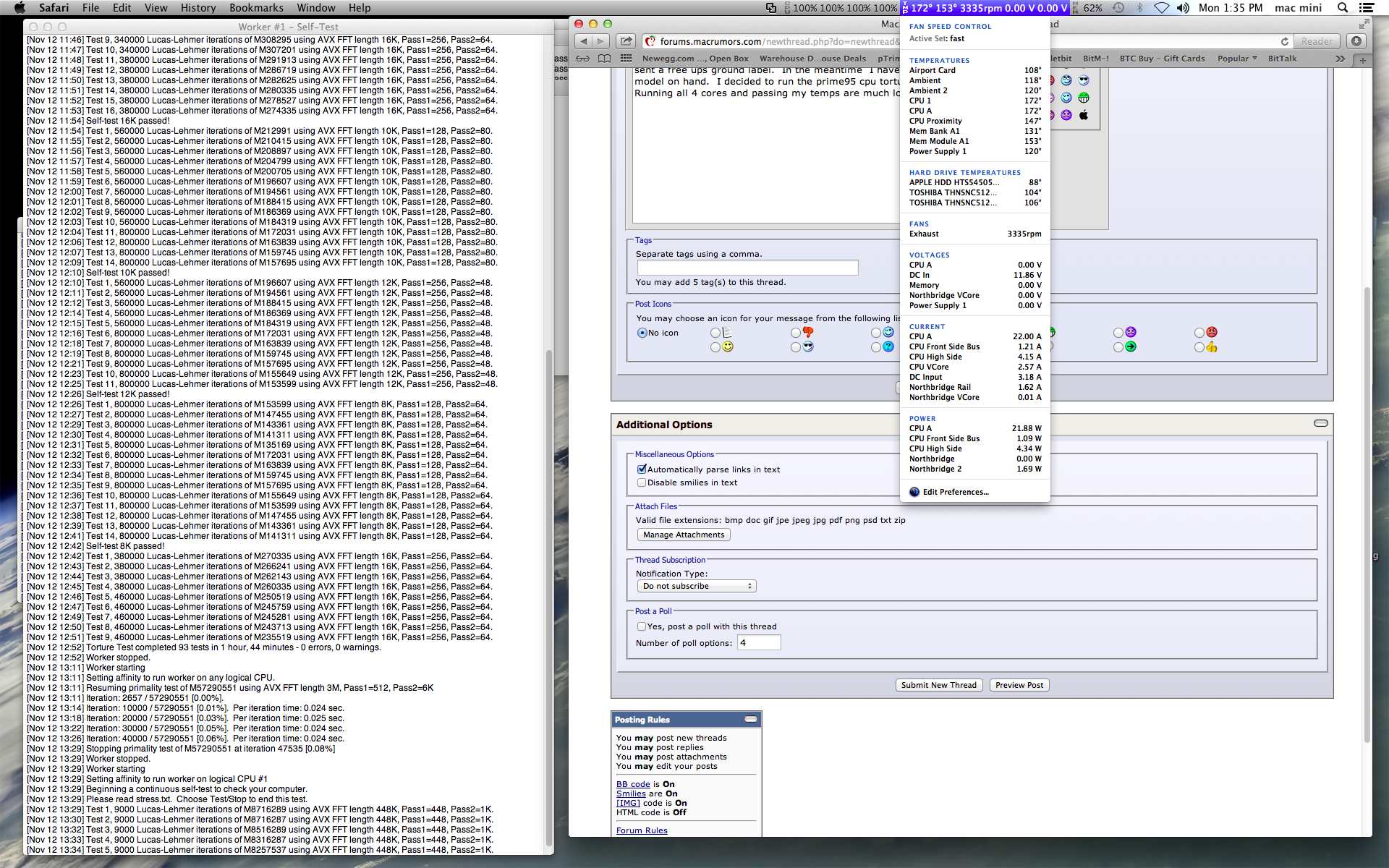Select the 'No icon' radio button
The image size is (1389, 868).
click(x=642, y=333)
